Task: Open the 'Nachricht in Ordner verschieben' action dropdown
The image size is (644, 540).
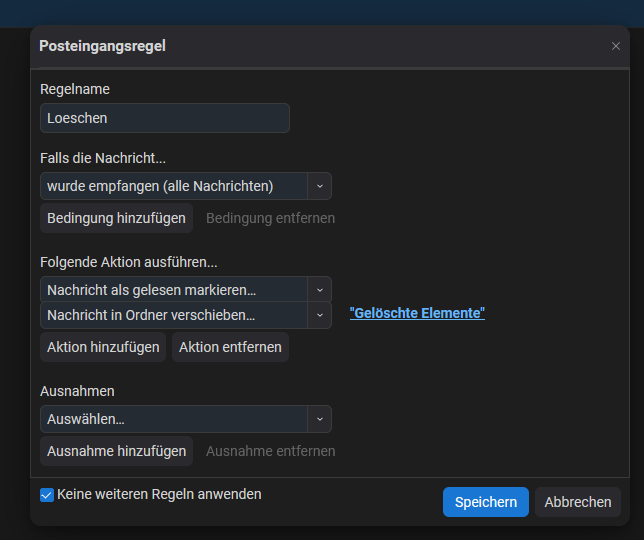Action: 186,315
